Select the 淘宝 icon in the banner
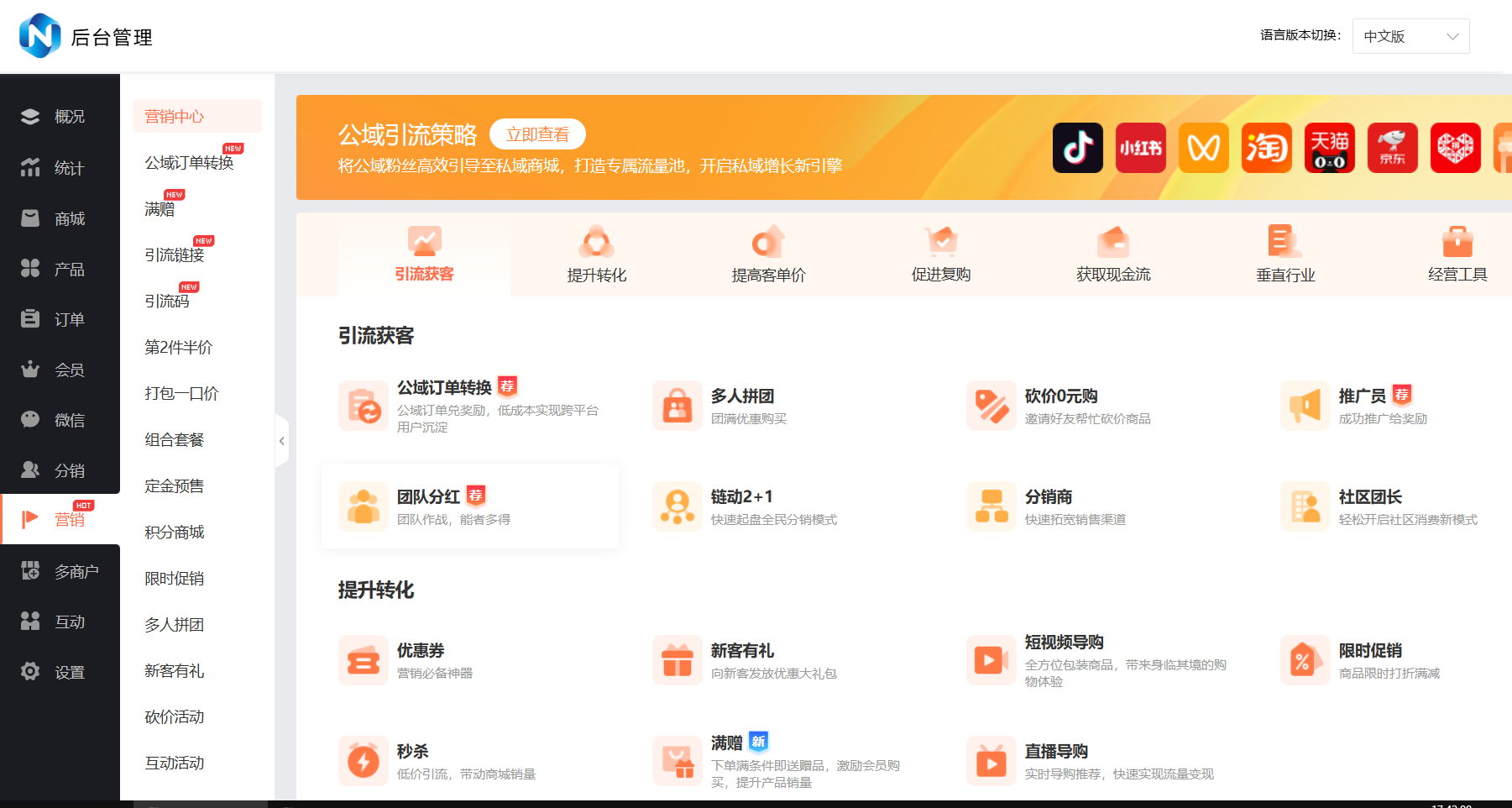Screen dimensions: 1512x808 pyautogui.click(x=1266, y=147)
